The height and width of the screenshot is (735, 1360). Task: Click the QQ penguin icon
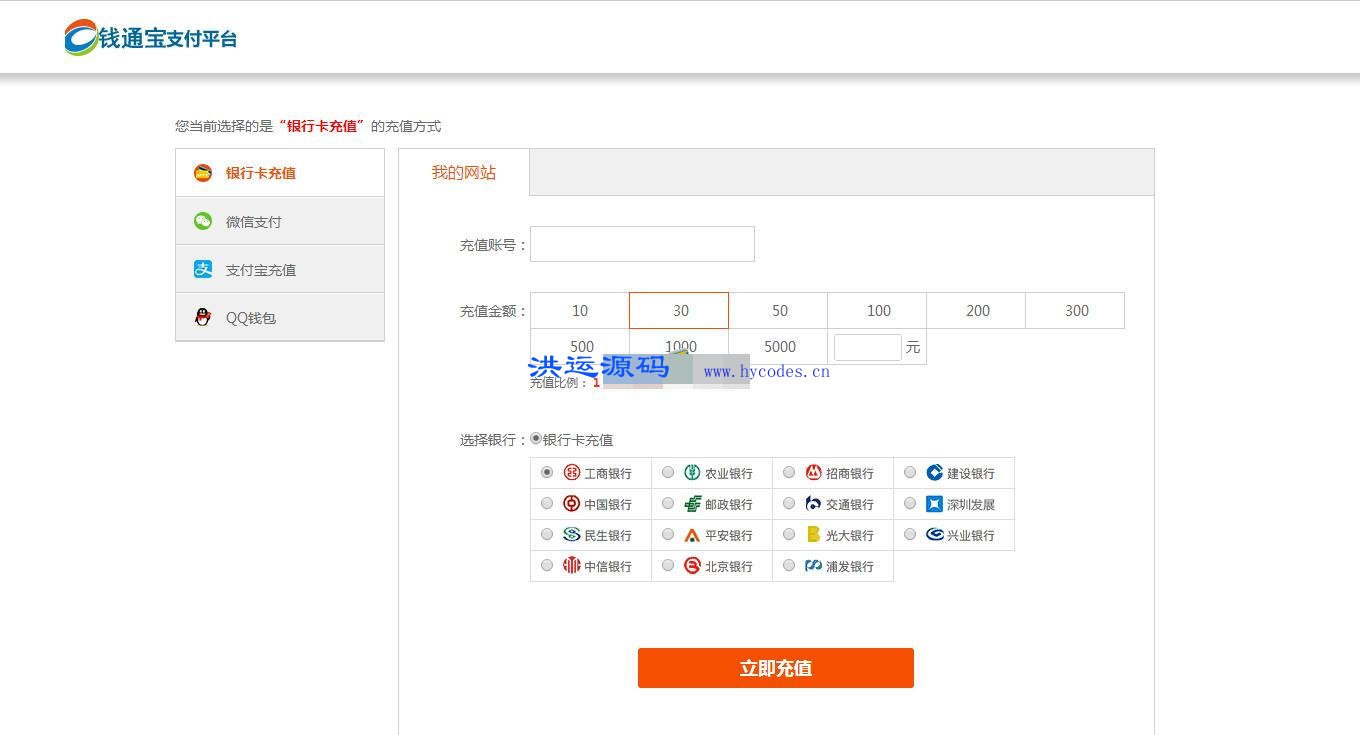(203, 317)
